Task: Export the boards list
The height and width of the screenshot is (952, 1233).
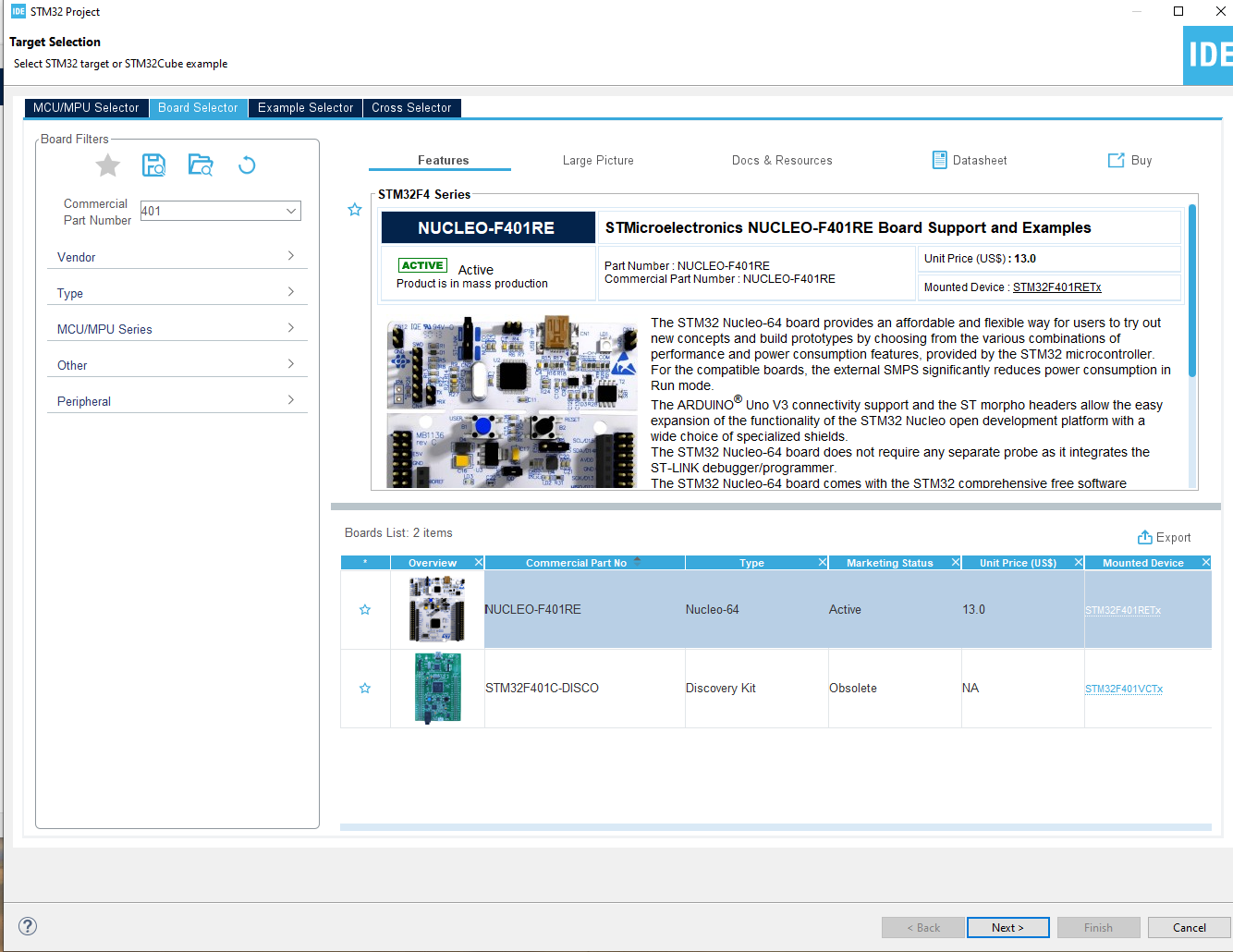Action: tap(1164, 537)
